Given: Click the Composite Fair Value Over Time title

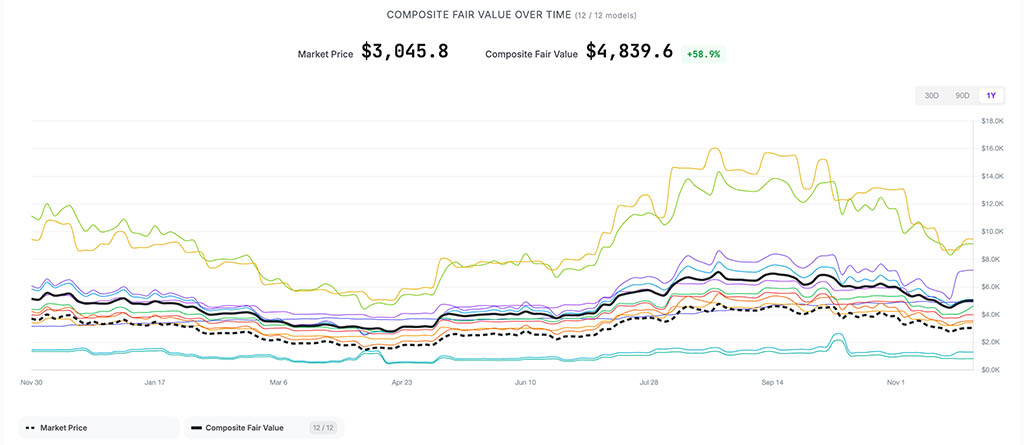Looking at the screenshot, I should pos(478,15).
